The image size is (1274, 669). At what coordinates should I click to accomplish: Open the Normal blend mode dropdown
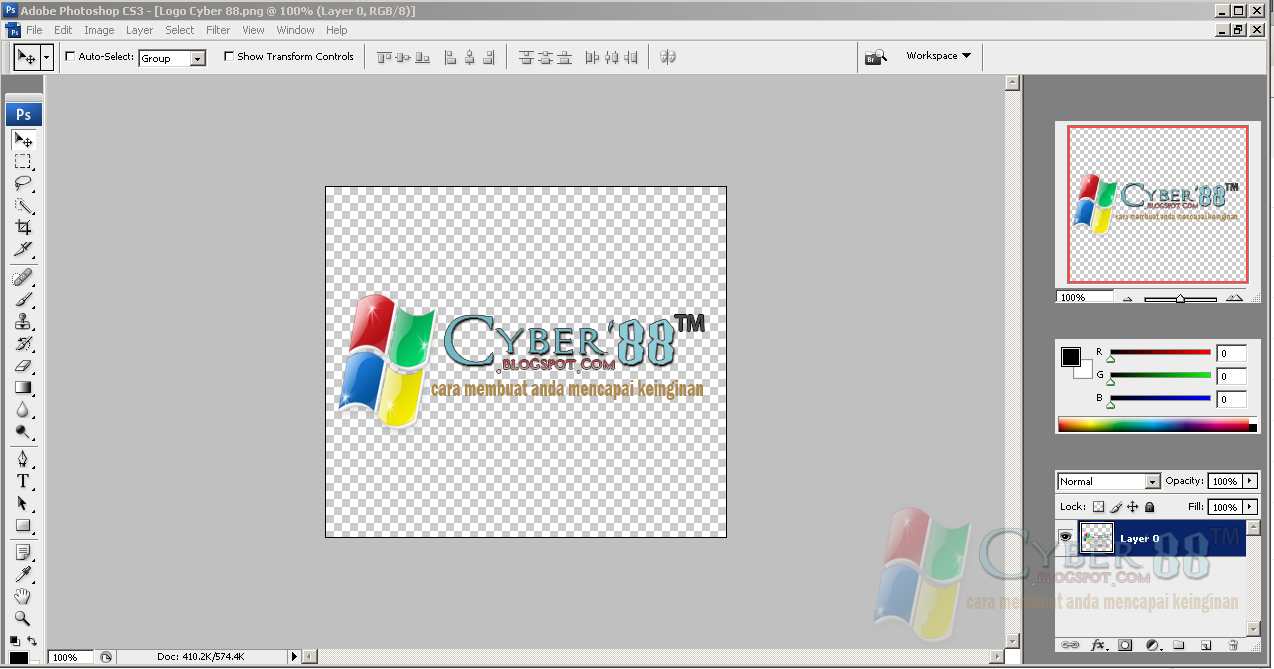coord(1109,481)
